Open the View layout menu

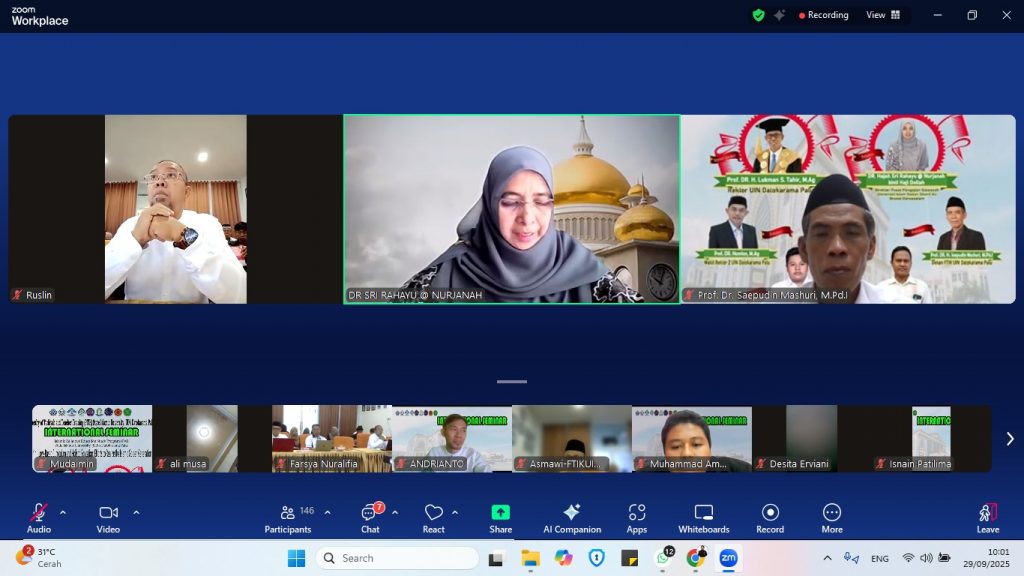[882, 15]
